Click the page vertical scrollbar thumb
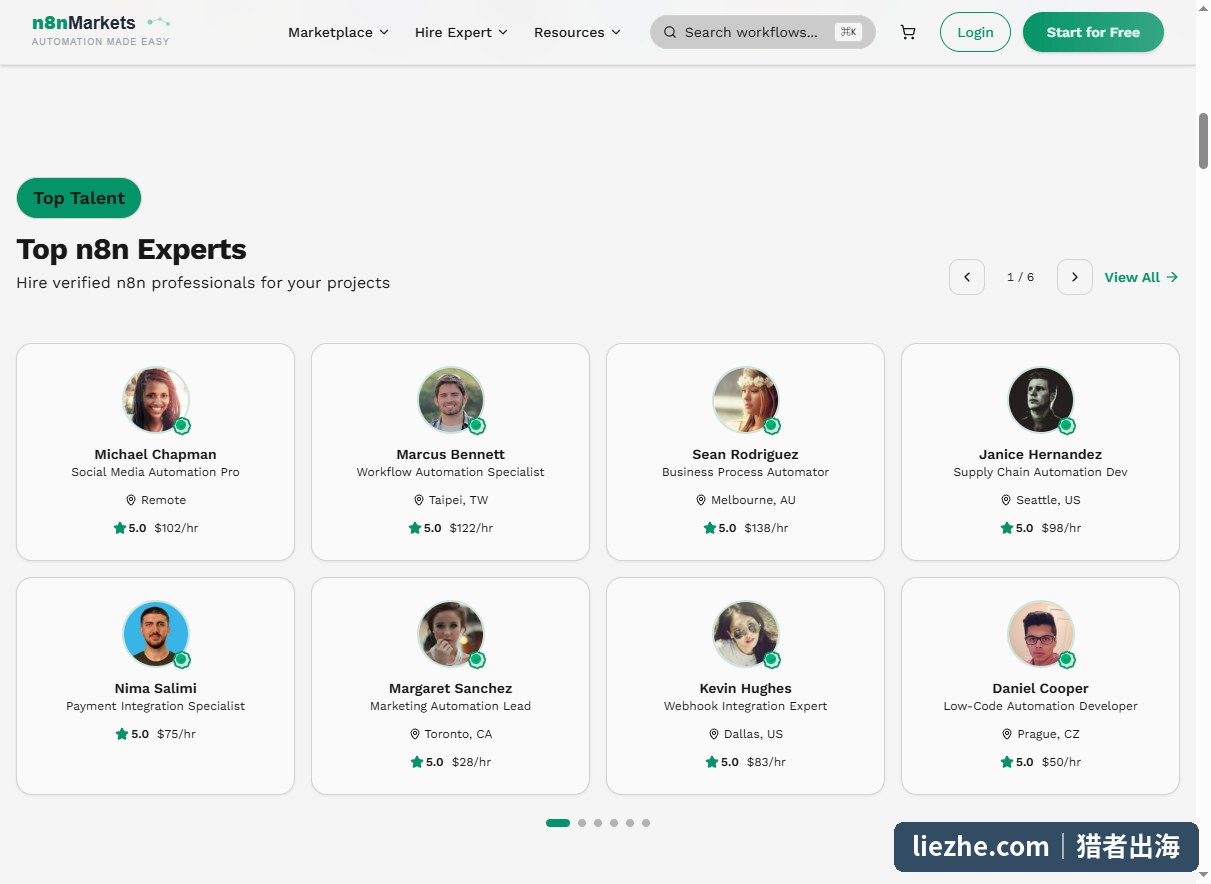Image resolution: width=1211 pixels, height=884 pixels. (1203, 142)
